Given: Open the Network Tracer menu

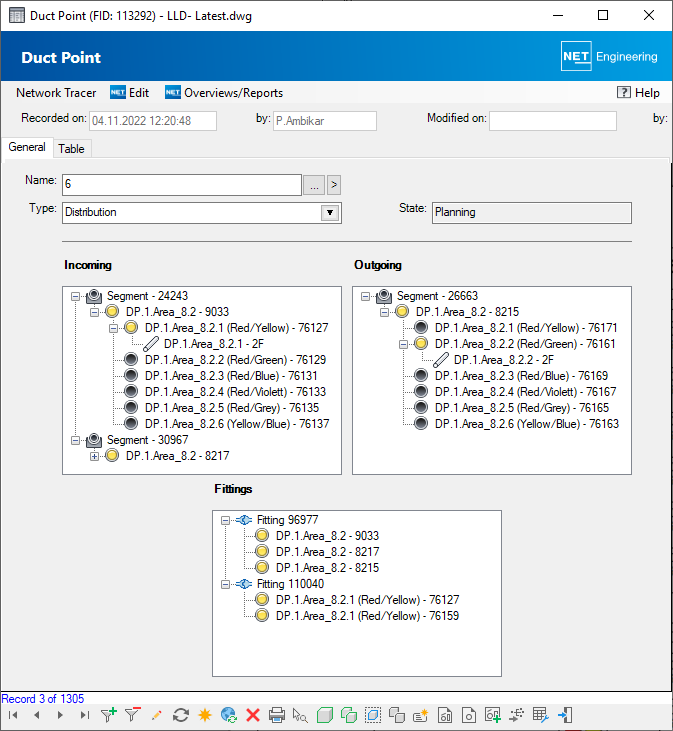Looking at the screenshot, I should 56,93.
